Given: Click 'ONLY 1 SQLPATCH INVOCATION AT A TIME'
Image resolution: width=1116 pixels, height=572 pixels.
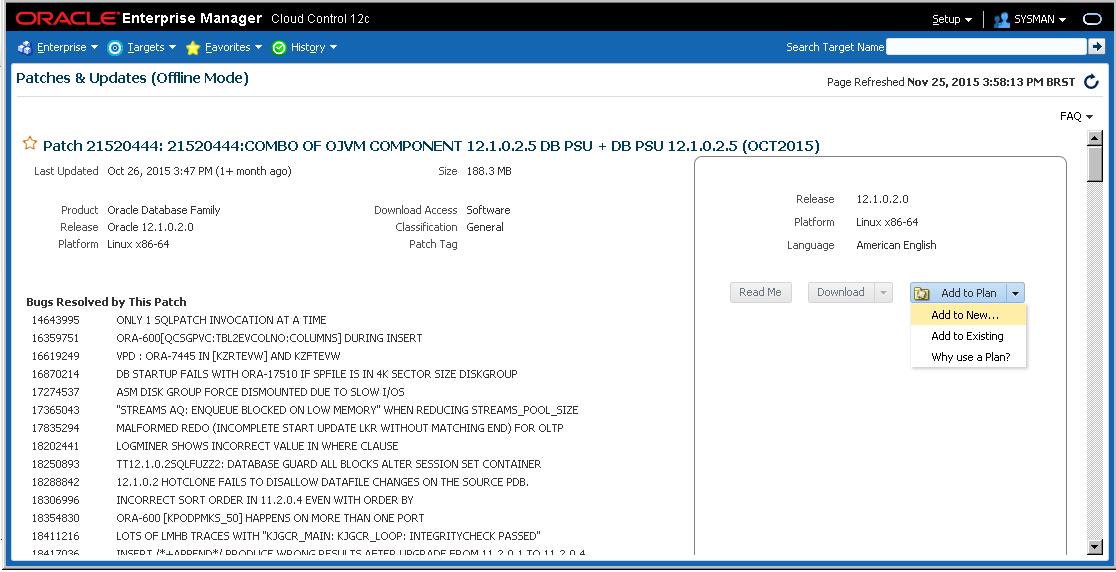Looking at the screenshot, I should pyautogui.click(x=221, y=320).
